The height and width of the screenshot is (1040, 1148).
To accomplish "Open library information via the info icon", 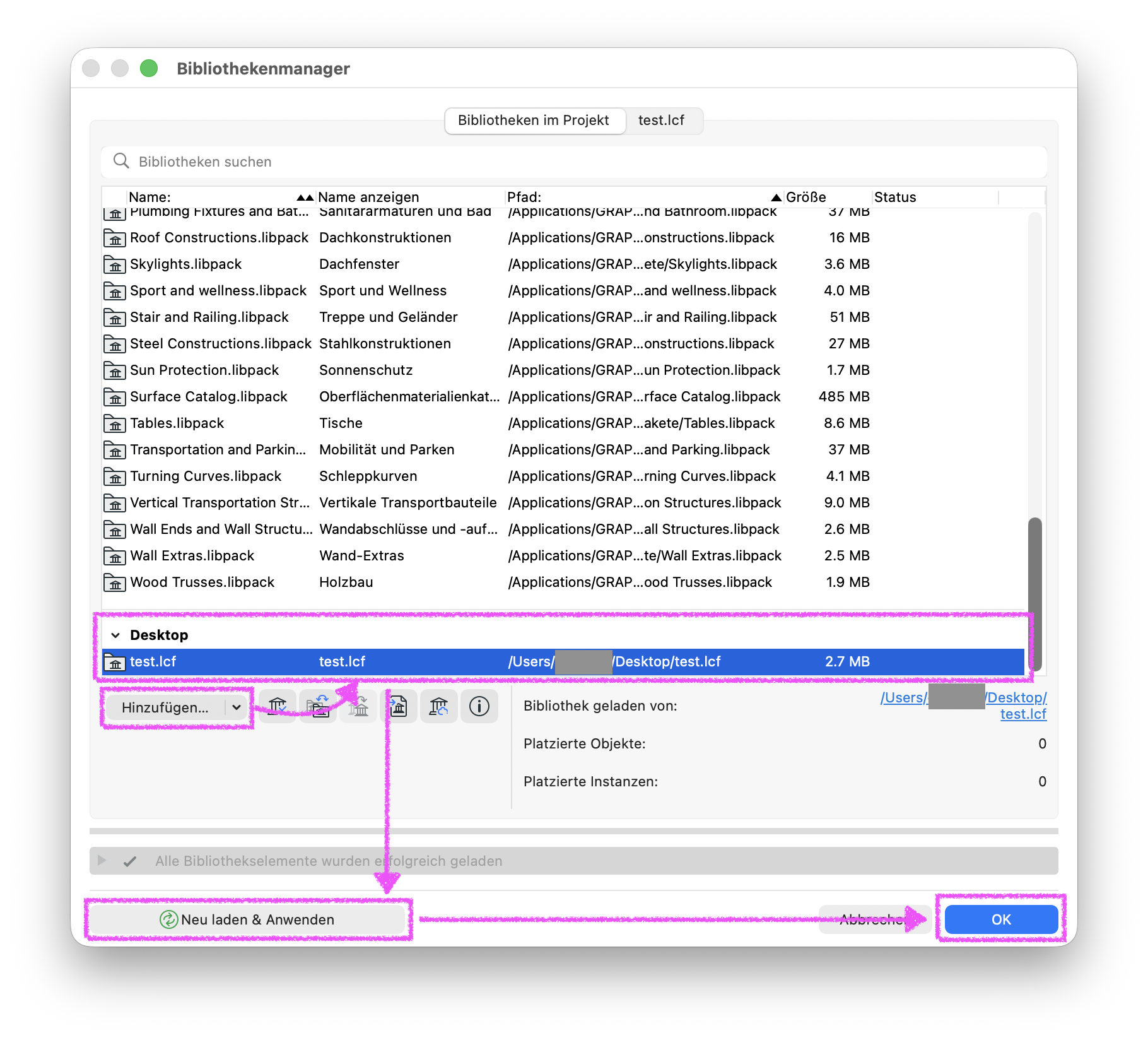I will 479,706.
